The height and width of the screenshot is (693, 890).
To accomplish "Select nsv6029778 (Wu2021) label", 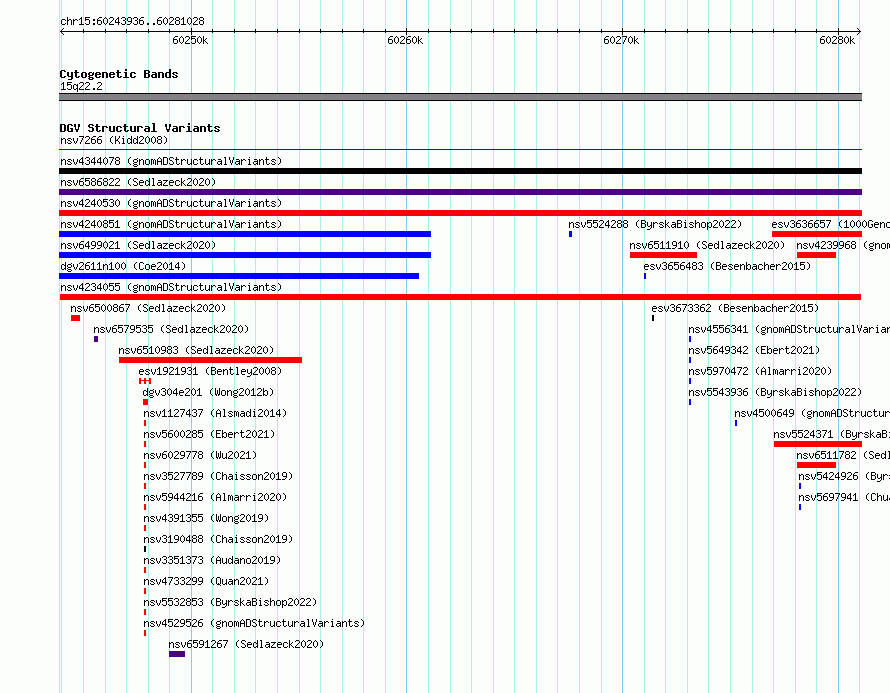I will point(200,455).
